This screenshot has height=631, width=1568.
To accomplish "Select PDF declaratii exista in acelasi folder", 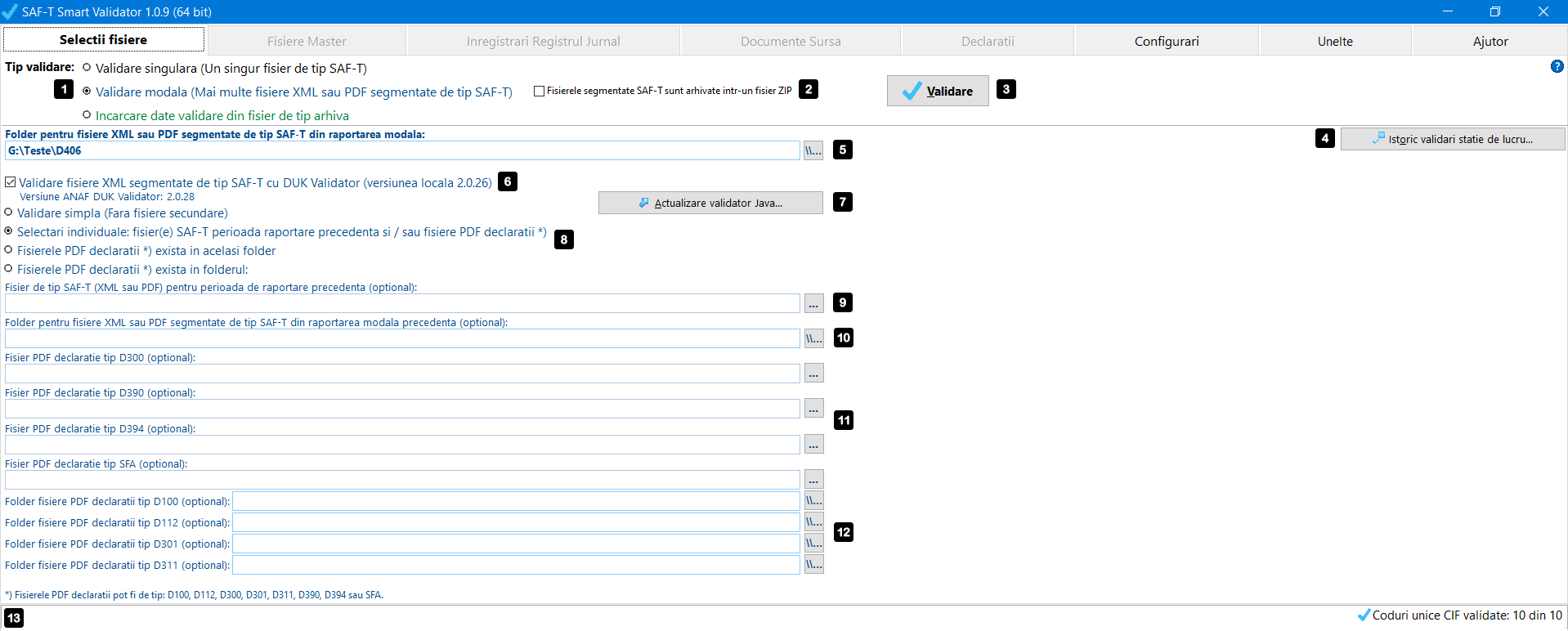I will [x=9, y=250].
